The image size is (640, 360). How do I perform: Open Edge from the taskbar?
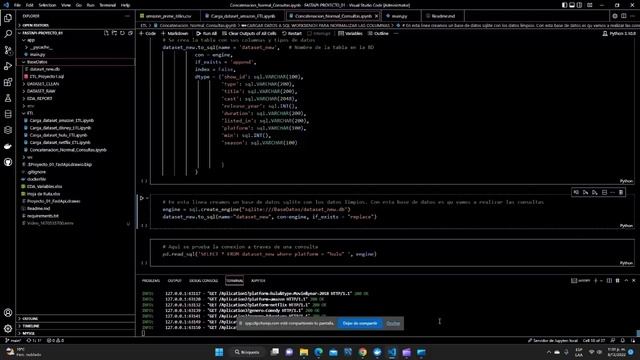pos(318,352)
